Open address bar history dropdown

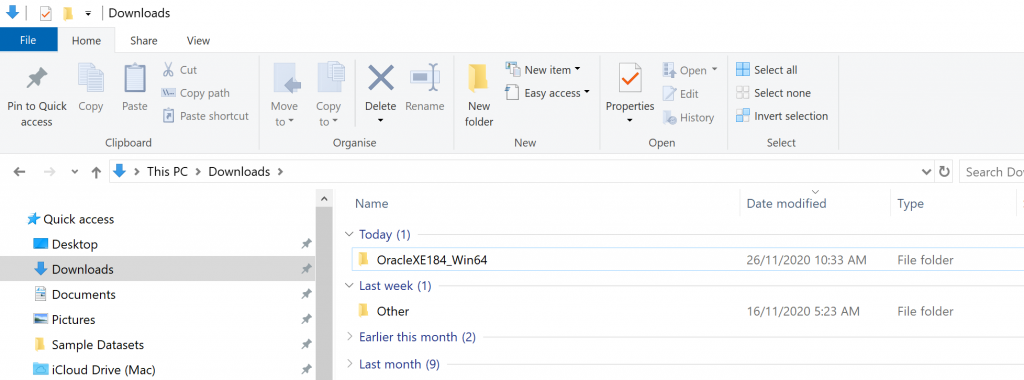926,172
